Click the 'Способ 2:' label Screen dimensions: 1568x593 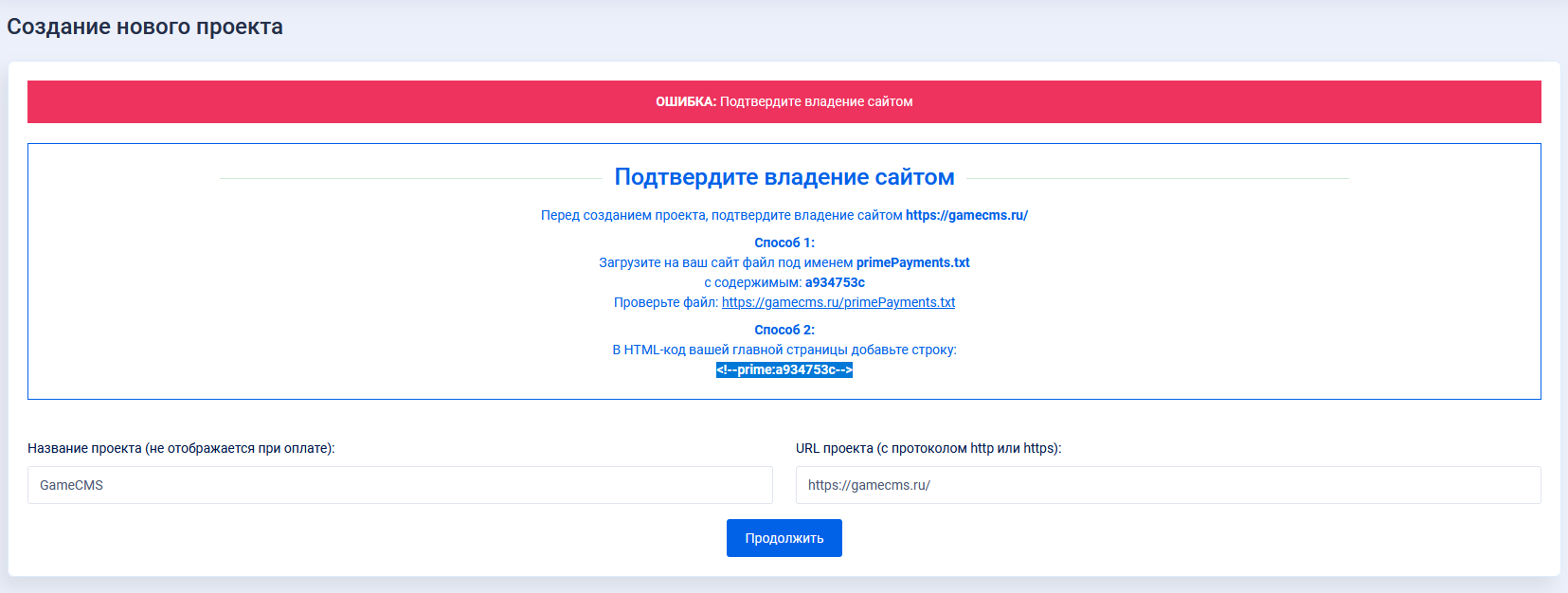(x=784, y=330)
